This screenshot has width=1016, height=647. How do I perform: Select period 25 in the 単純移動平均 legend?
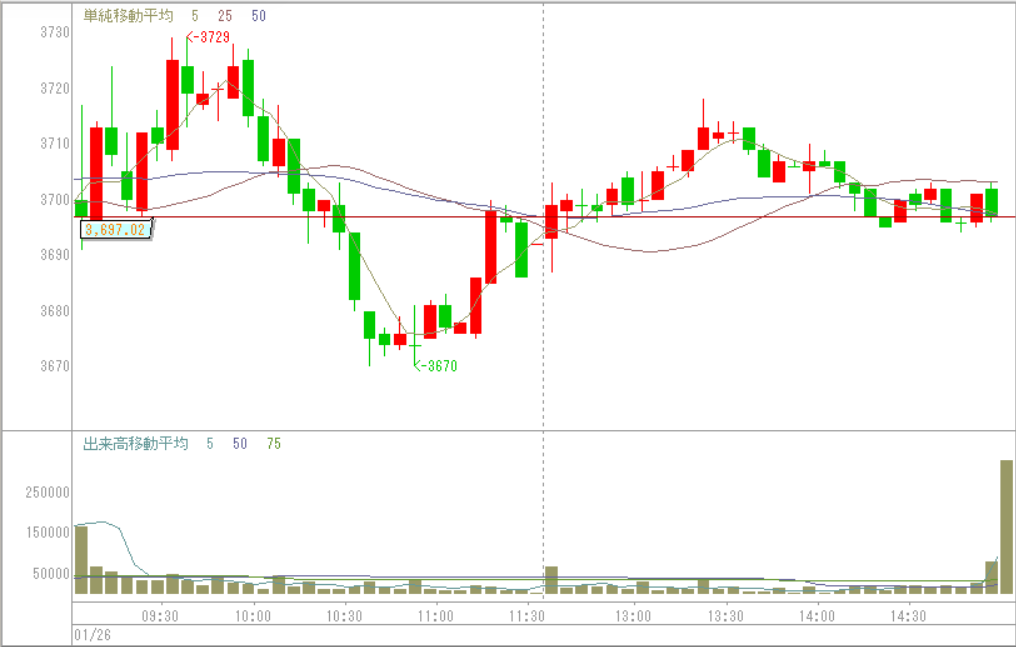[x=225, y=16]
